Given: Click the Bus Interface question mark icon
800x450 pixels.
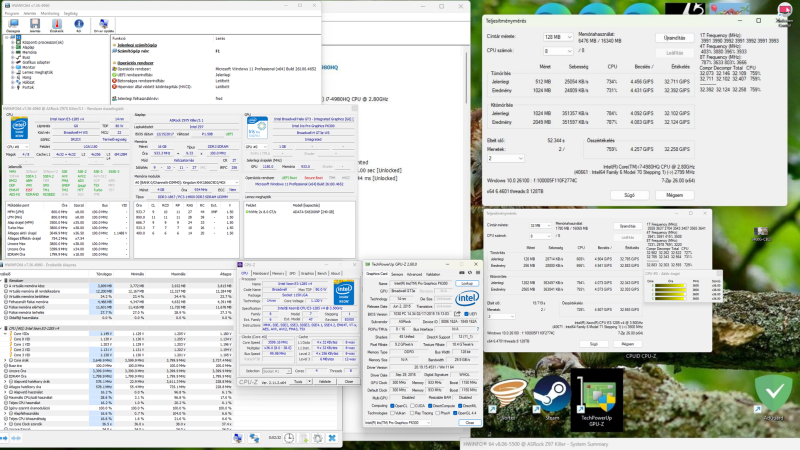Looking at the screenshot, I should (478, 329).
